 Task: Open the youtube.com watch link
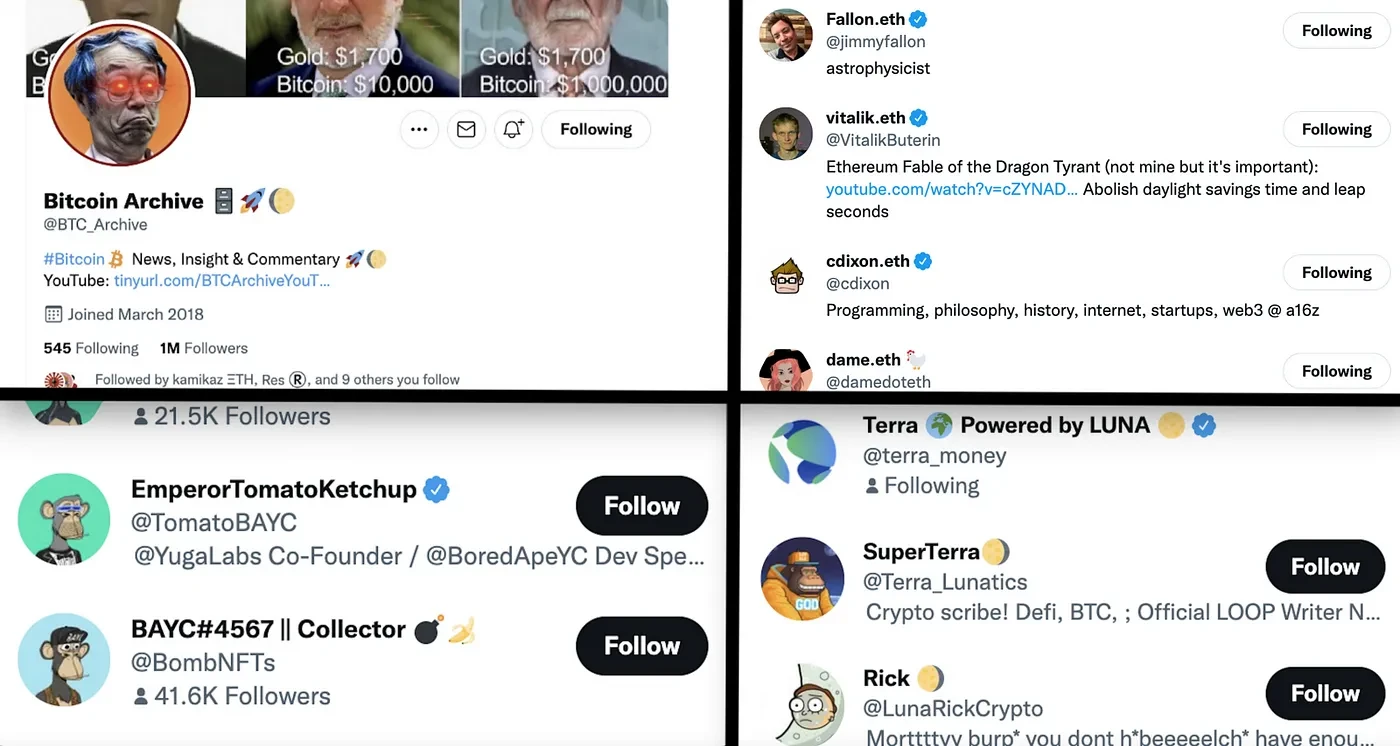pyautogui.click(x=951, y=189)
